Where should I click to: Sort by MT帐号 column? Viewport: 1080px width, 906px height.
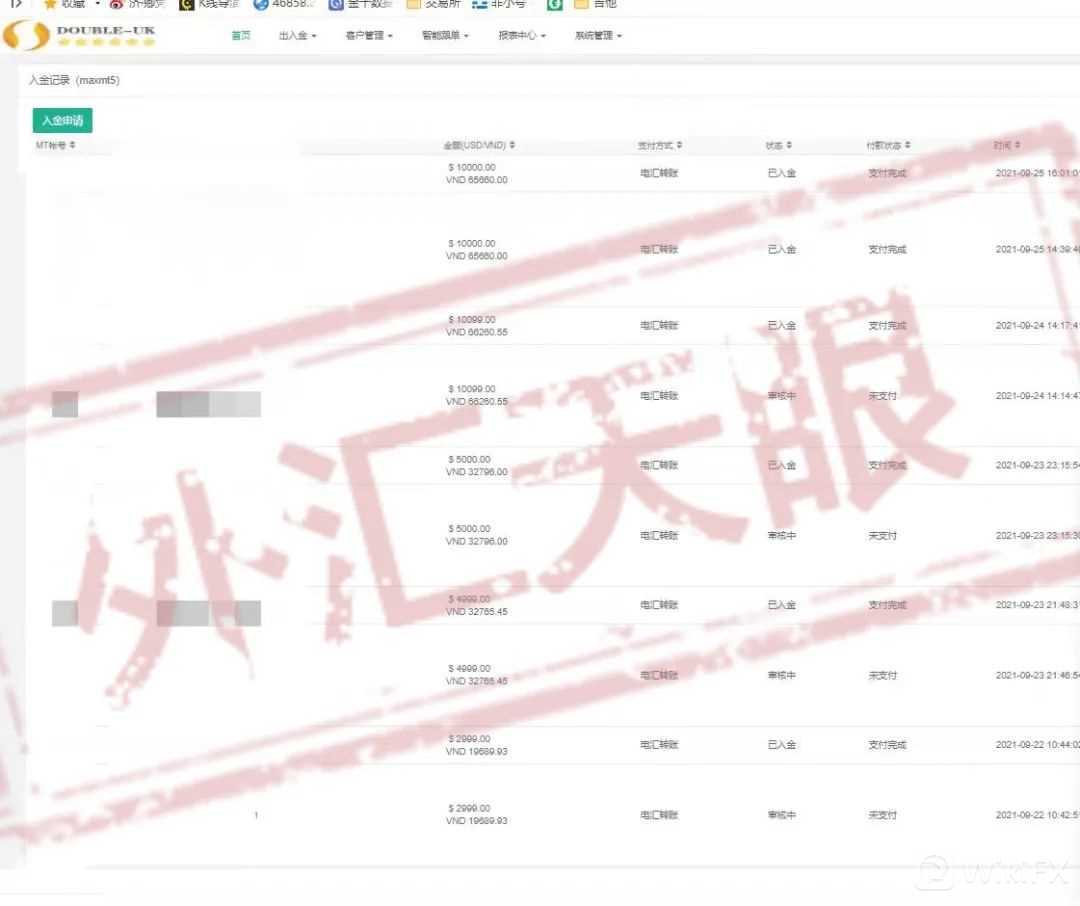point(55,145)
